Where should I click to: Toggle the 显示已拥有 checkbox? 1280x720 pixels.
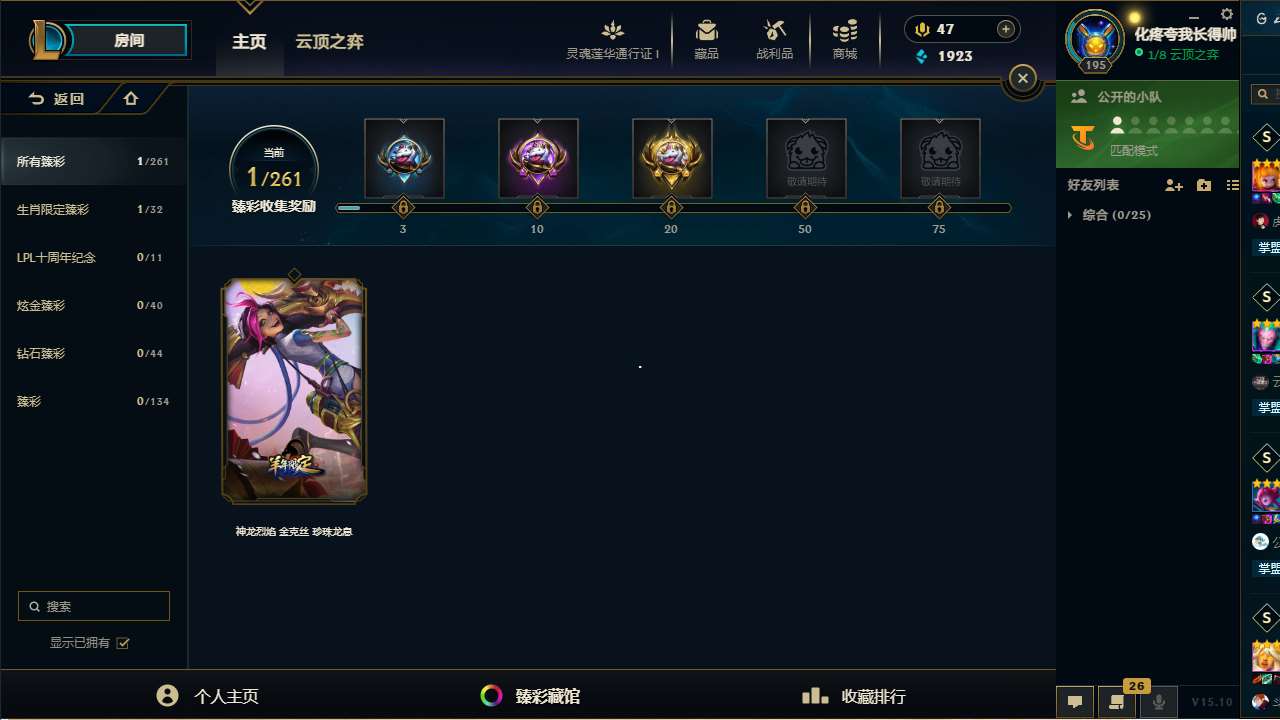(x=123, y=643)
